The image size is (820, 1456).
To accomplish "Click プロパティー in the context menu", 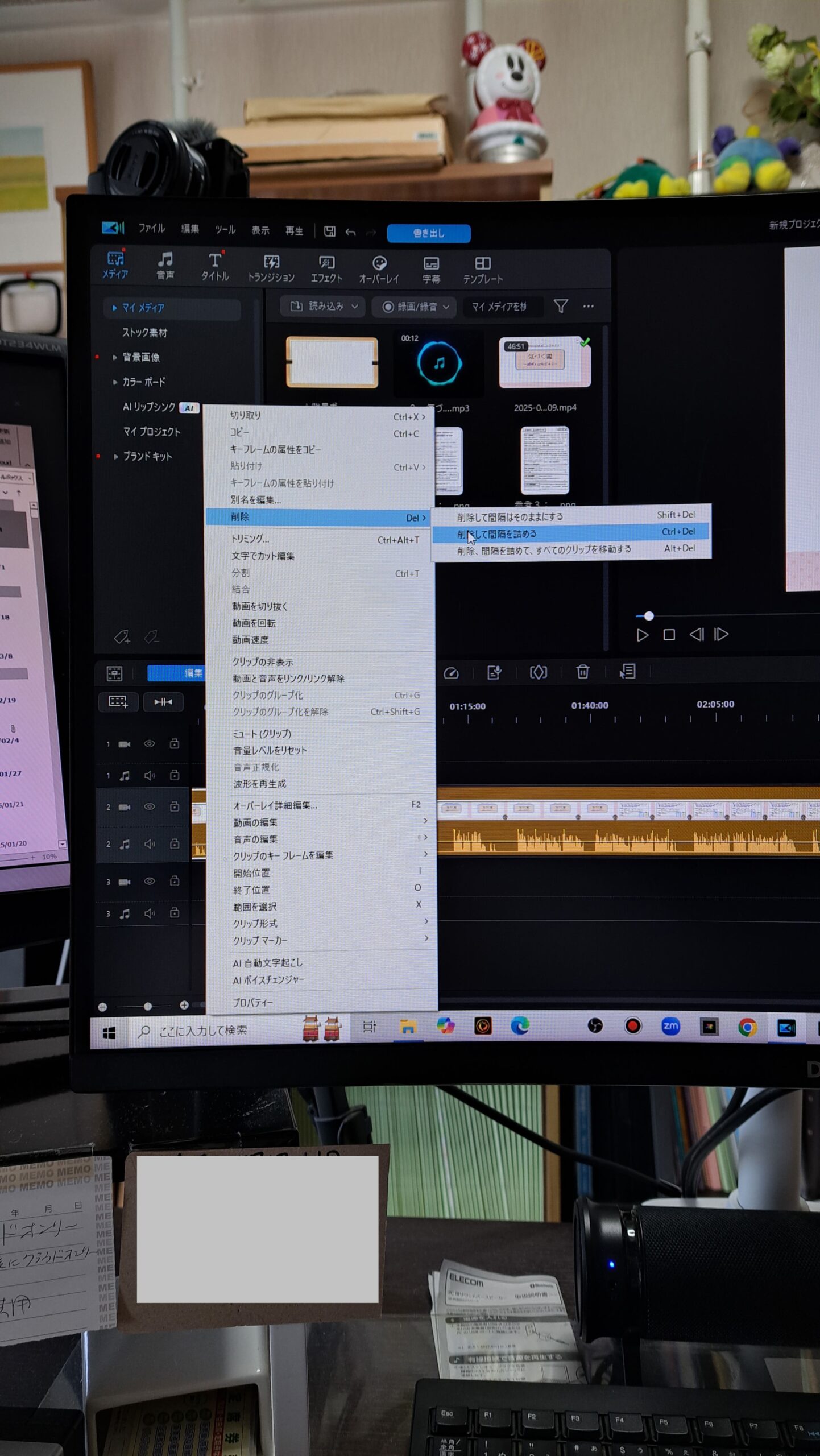I will point(322,1002).
